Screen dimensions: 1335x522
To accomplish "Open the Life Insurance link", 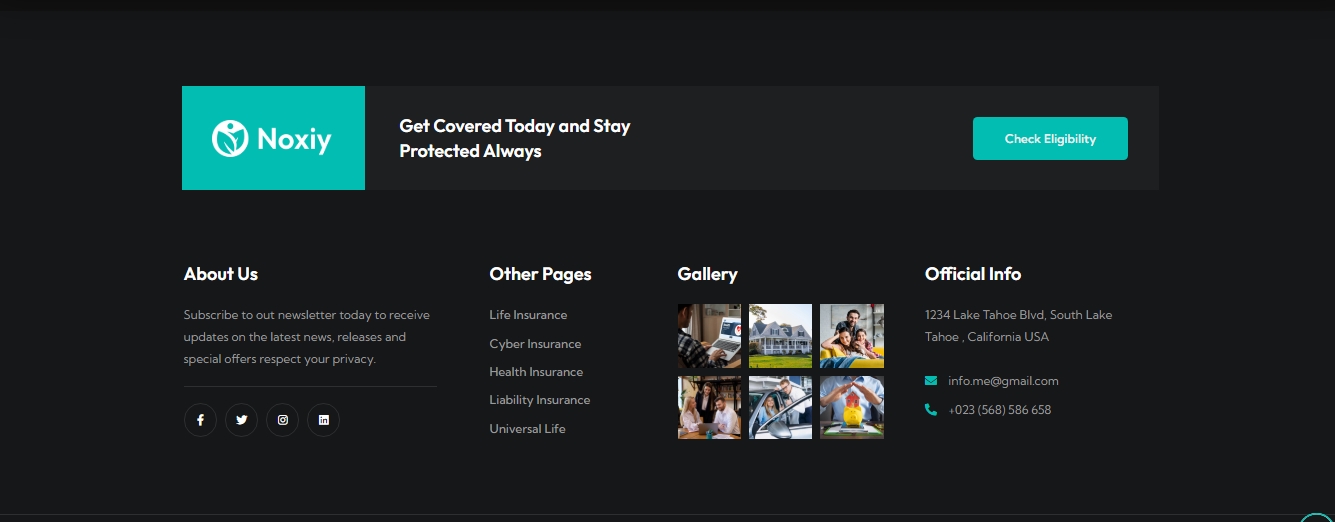I will click(528, 315).
